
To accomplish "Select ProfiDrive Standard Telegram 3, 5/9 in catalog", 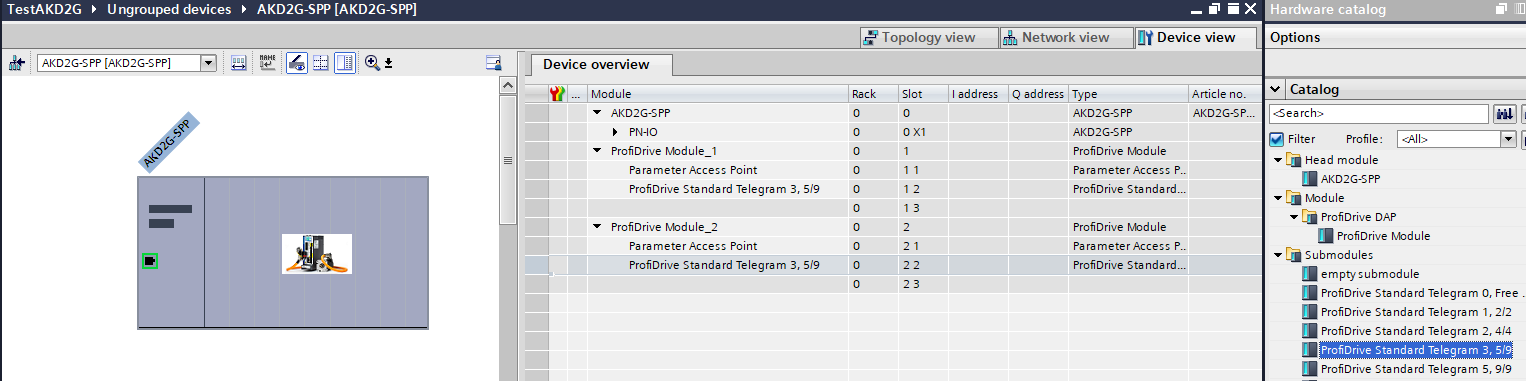I will point(1407,350).
